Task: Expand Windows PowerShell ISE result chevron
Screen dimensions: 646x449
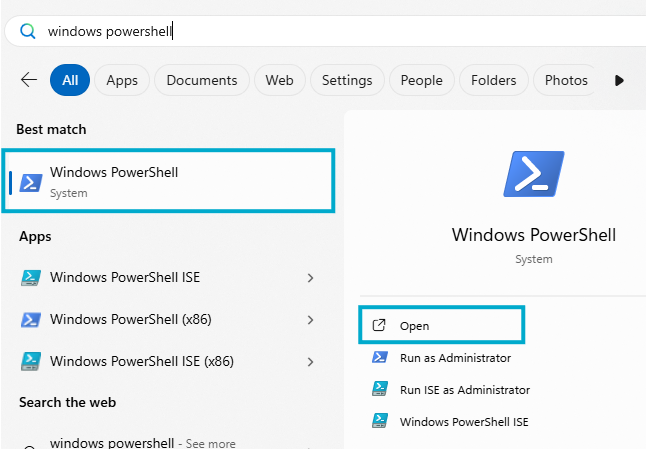Action: (310, 278)
